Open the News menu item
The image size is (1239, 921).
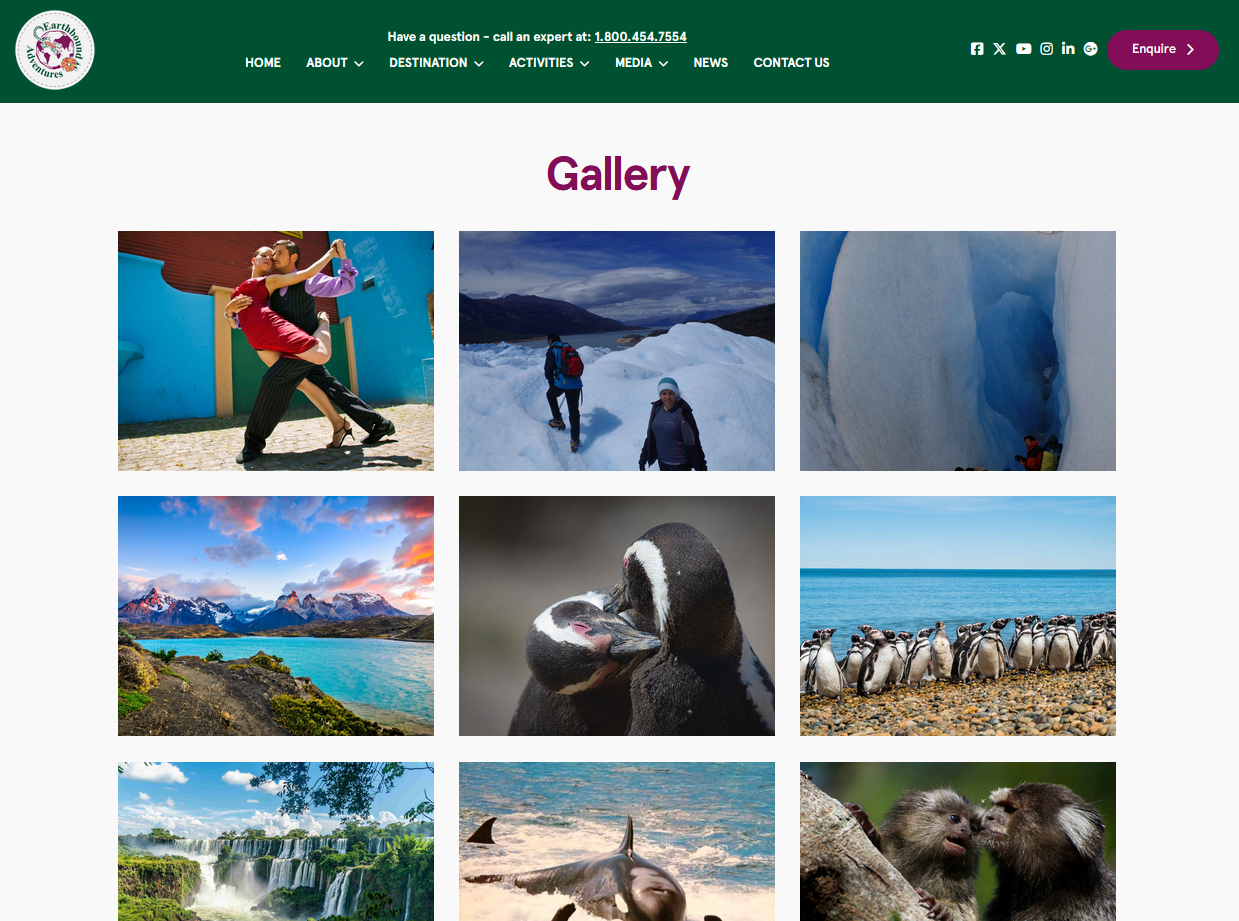711,63
